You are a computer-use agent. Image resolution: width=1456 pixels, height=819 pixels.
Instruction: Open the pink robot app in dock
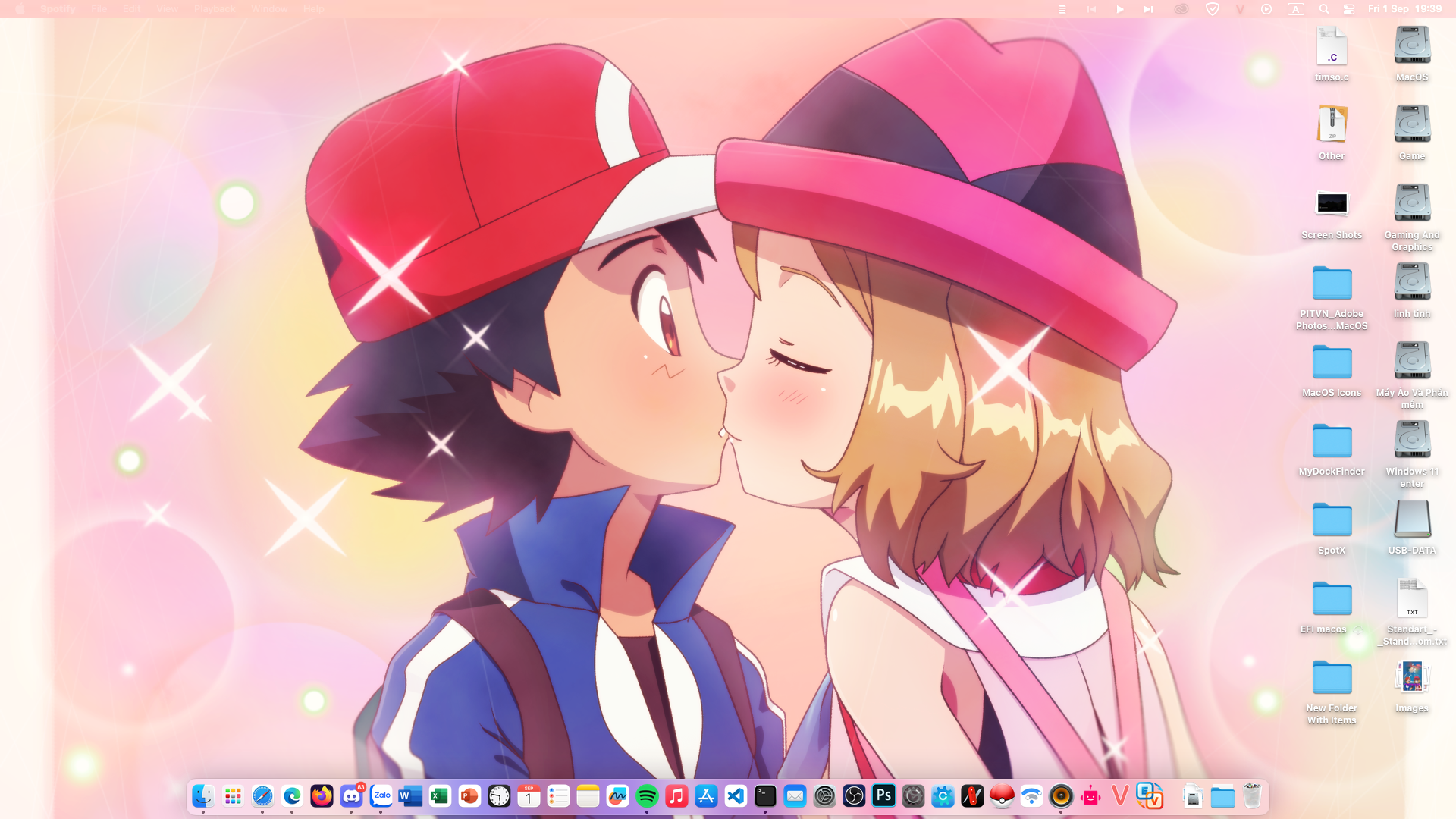1090,796
